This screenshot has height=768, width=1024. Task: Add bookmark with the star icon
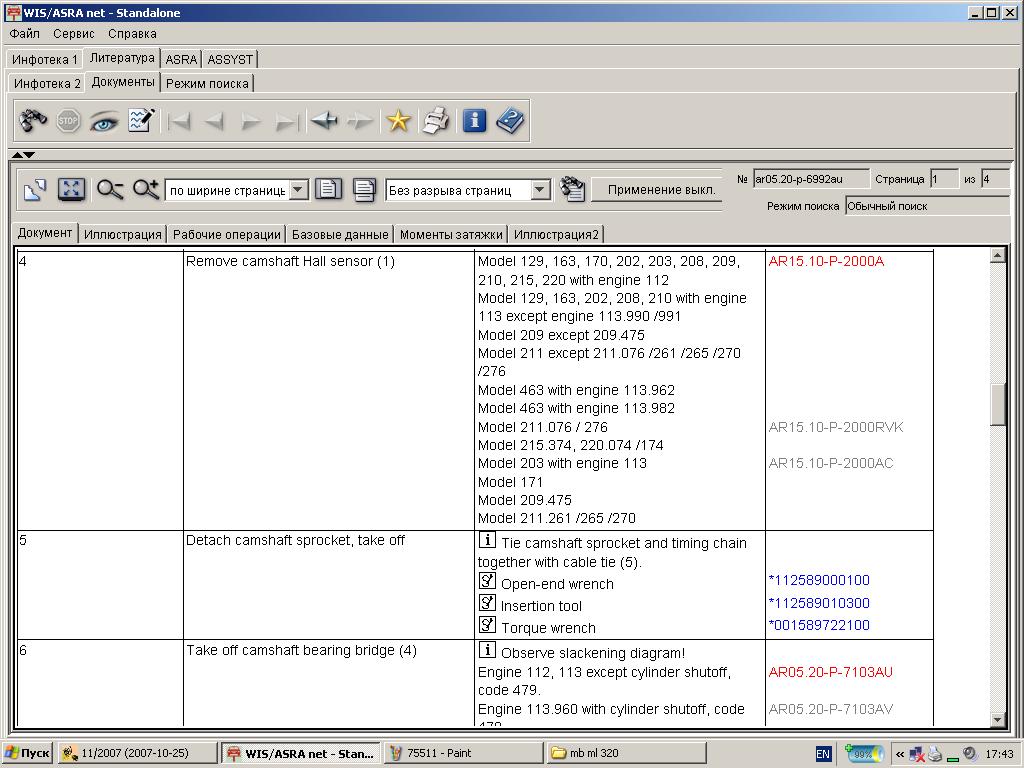pyautogui.click(x=398, y=121)
